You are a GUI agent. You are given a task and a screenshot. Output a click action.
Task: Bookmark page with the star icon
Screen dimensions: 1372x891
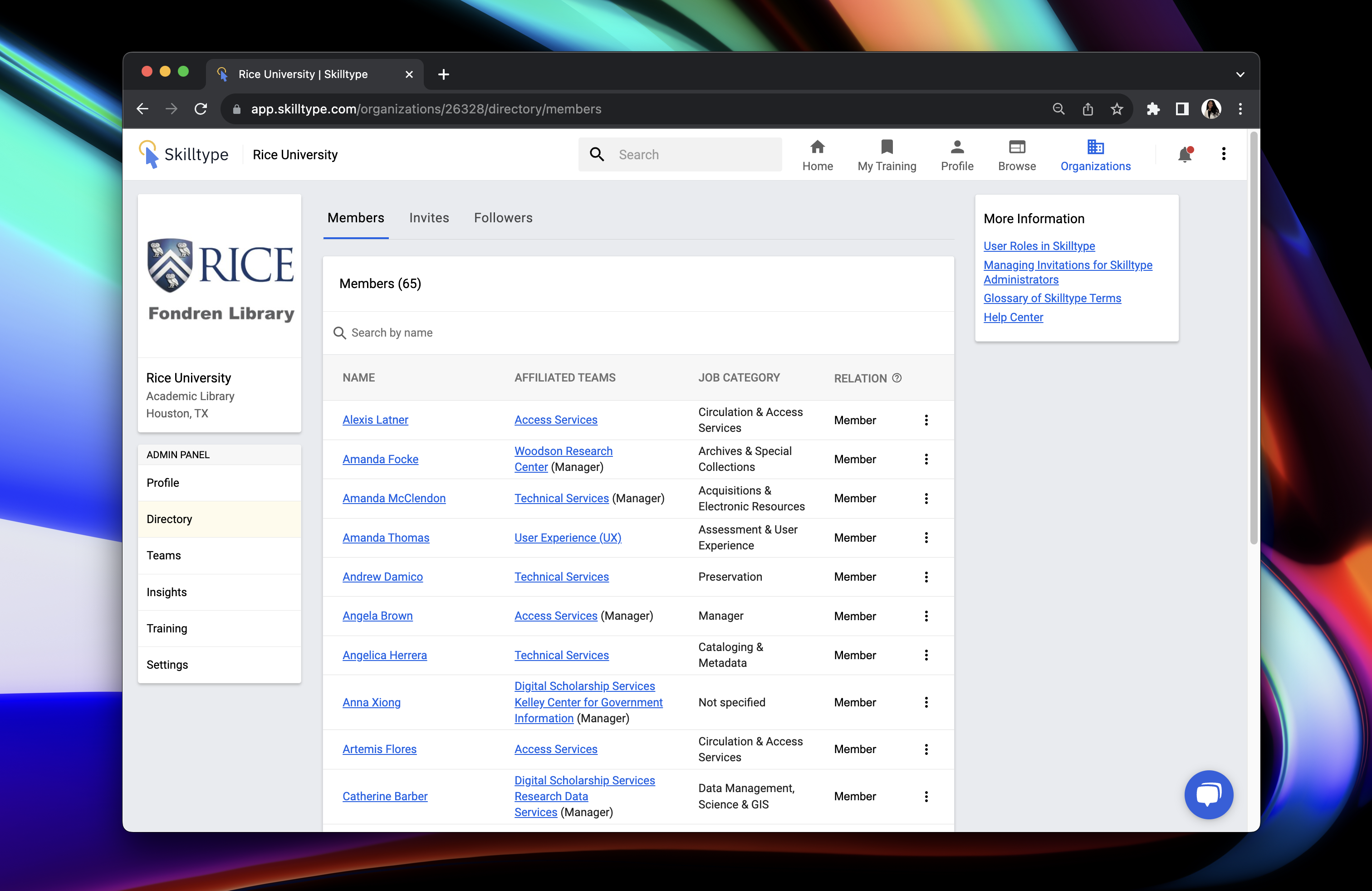tap(1117, 109)
